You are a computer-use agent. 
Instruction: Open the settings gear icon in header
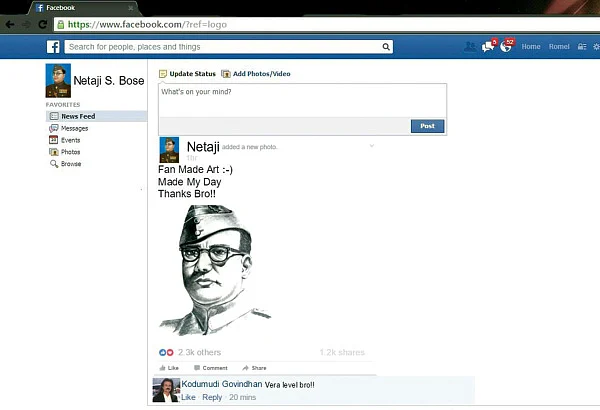596,47
